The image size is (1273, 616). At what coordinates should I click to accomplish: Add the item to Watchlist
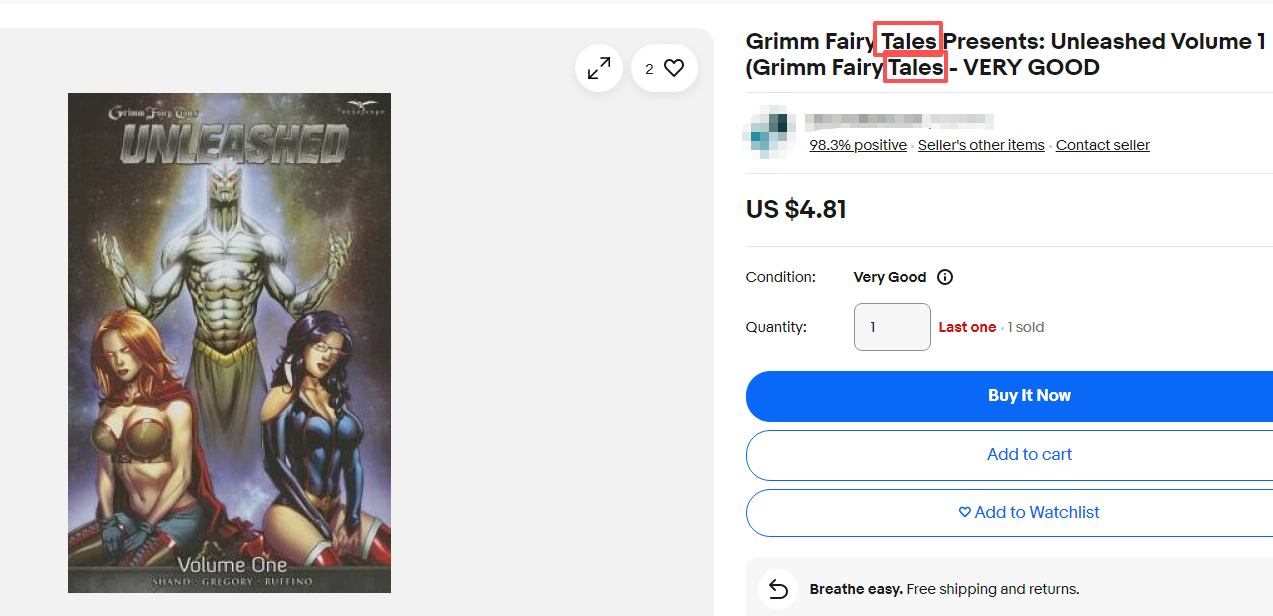tap(1028, 513)
